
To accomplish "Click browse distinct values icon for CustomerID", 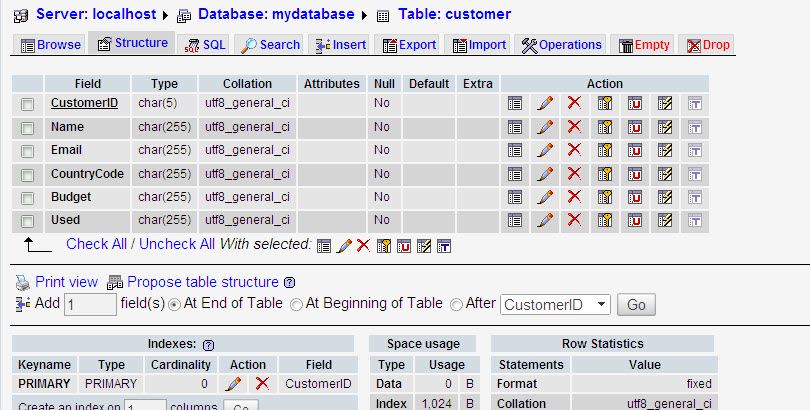I will [x=515, y=103].
